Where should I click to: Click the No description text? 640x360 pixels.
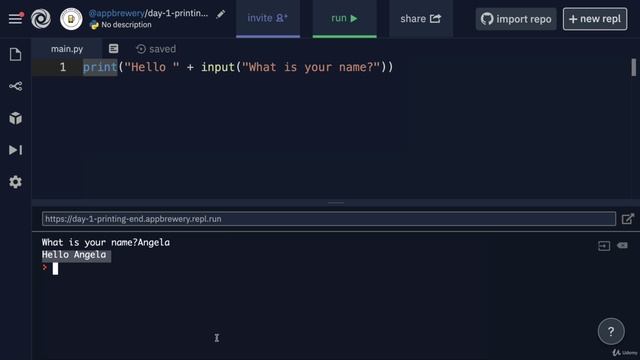[126, 25]
